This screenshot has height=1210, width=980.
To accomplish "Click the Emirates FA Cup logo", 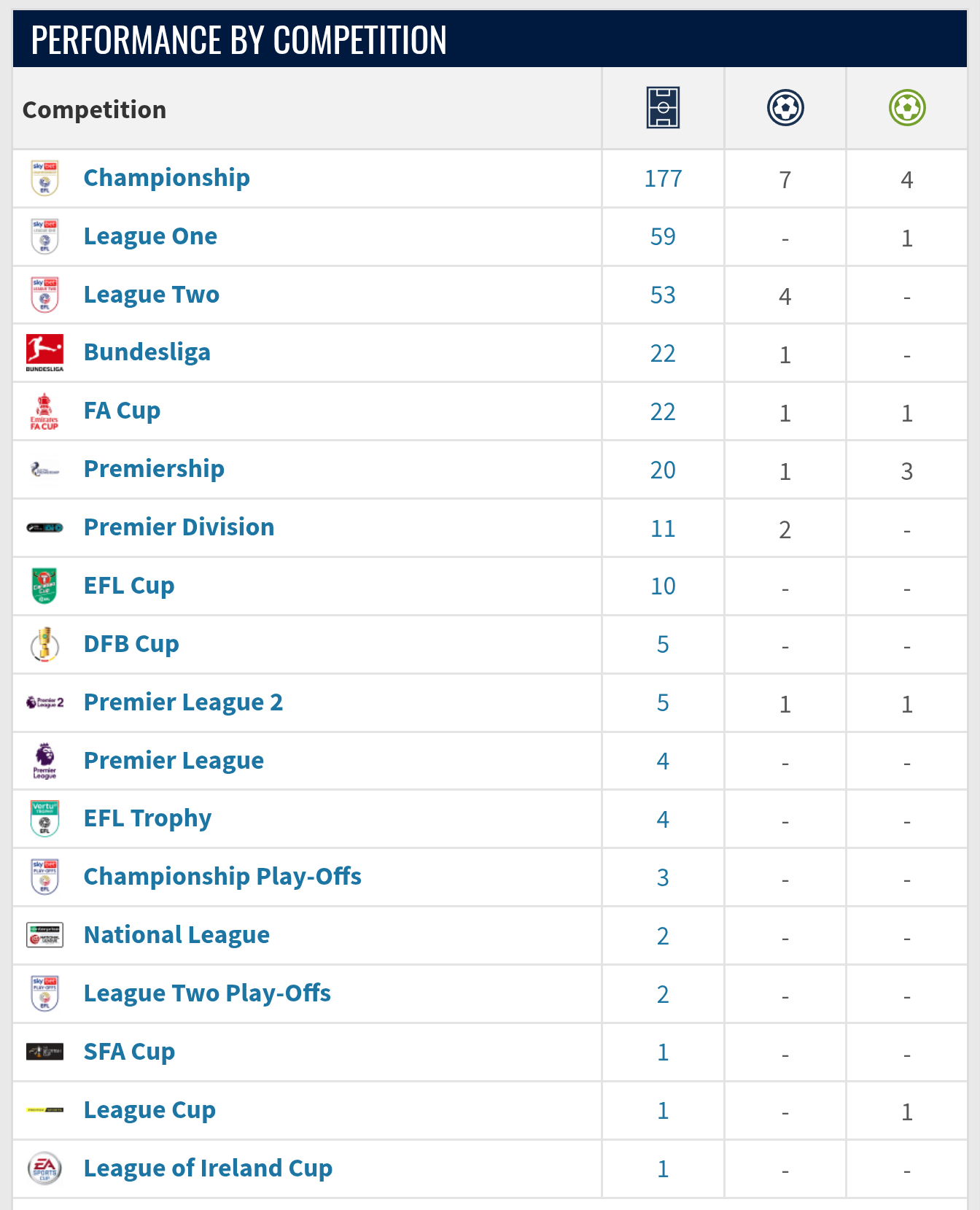I will click(44, 411).
